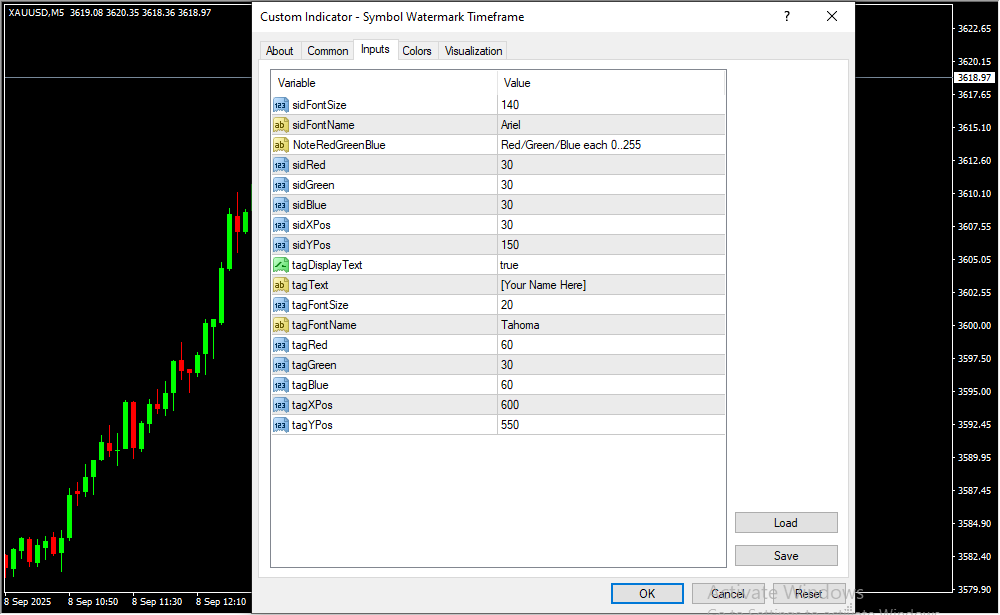Open the Colors tab
Screen dimensions: 1000x615
pos(417,51)
